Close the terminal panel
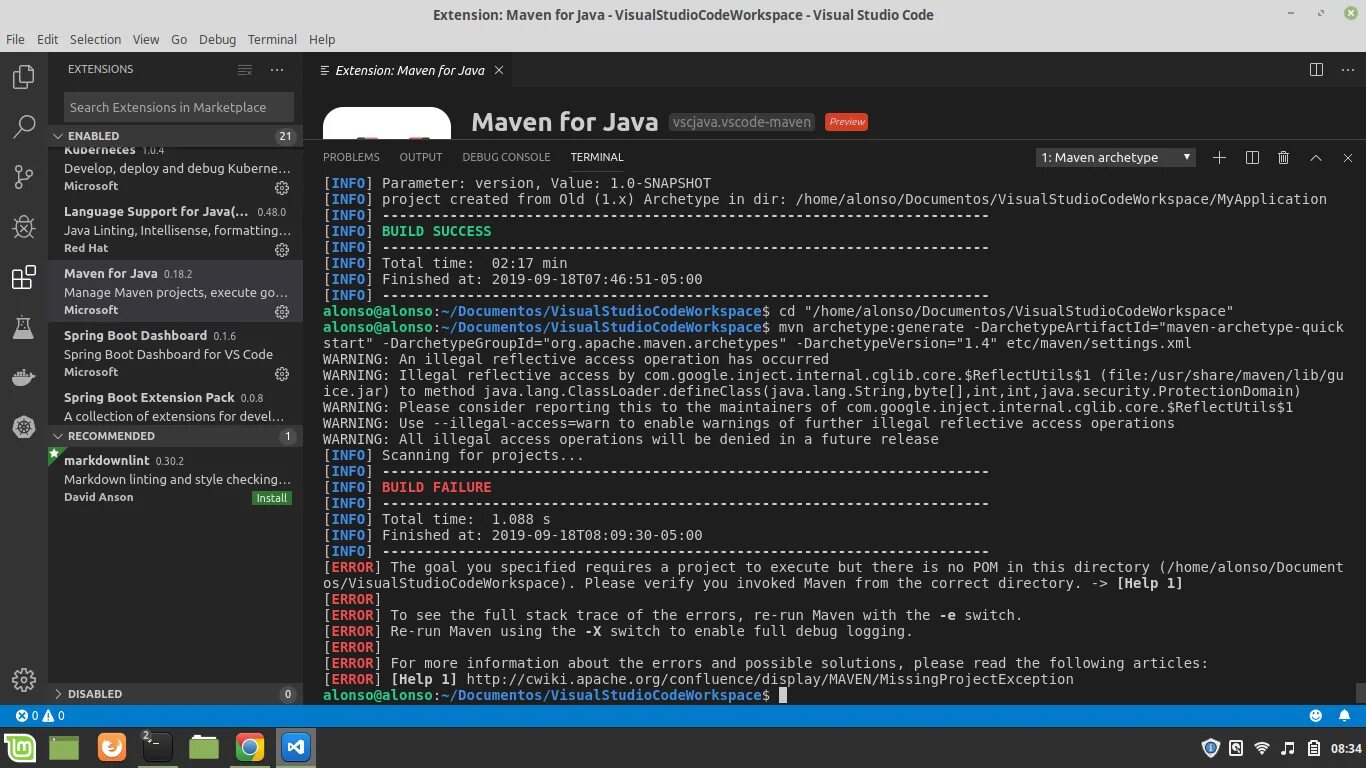Image resolution: width=1366 pixels, height=768 pixels. 1348,157
